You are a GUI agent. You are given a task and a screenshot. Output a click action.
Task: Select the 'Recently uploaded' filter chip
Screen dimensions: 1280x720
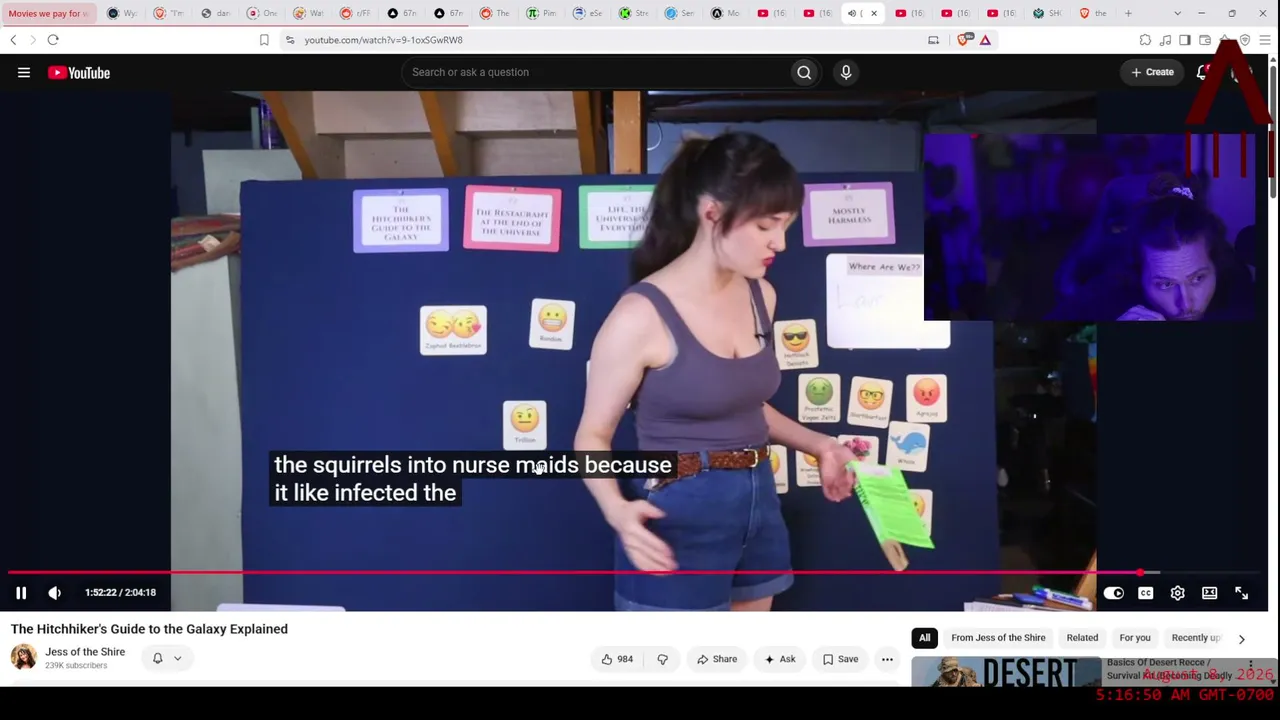click(x=1196, y=638)
